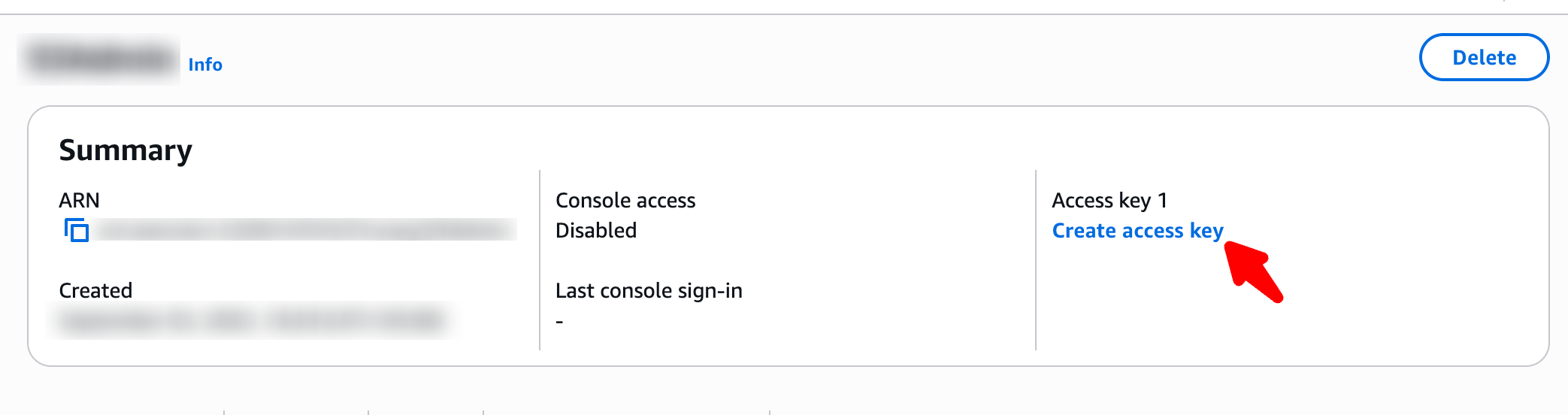Click the Summary panel heading
1568x415 pixels.
(x=126, y=150)
